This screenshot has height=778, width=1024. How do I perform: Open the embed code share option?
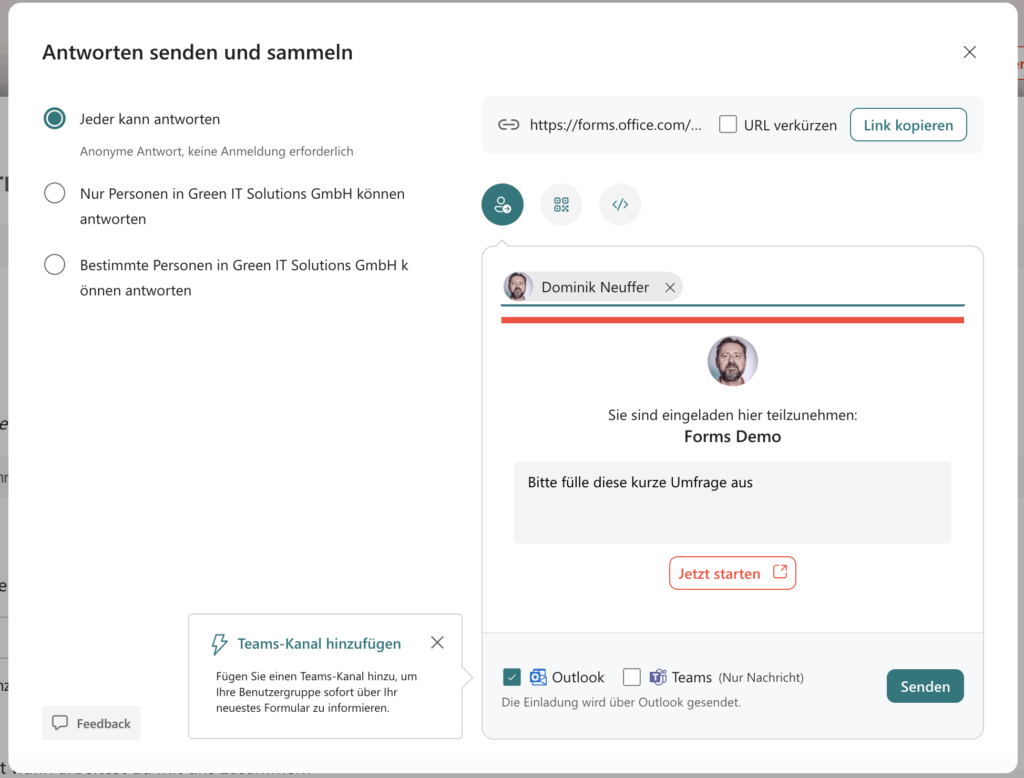[620, 204]
